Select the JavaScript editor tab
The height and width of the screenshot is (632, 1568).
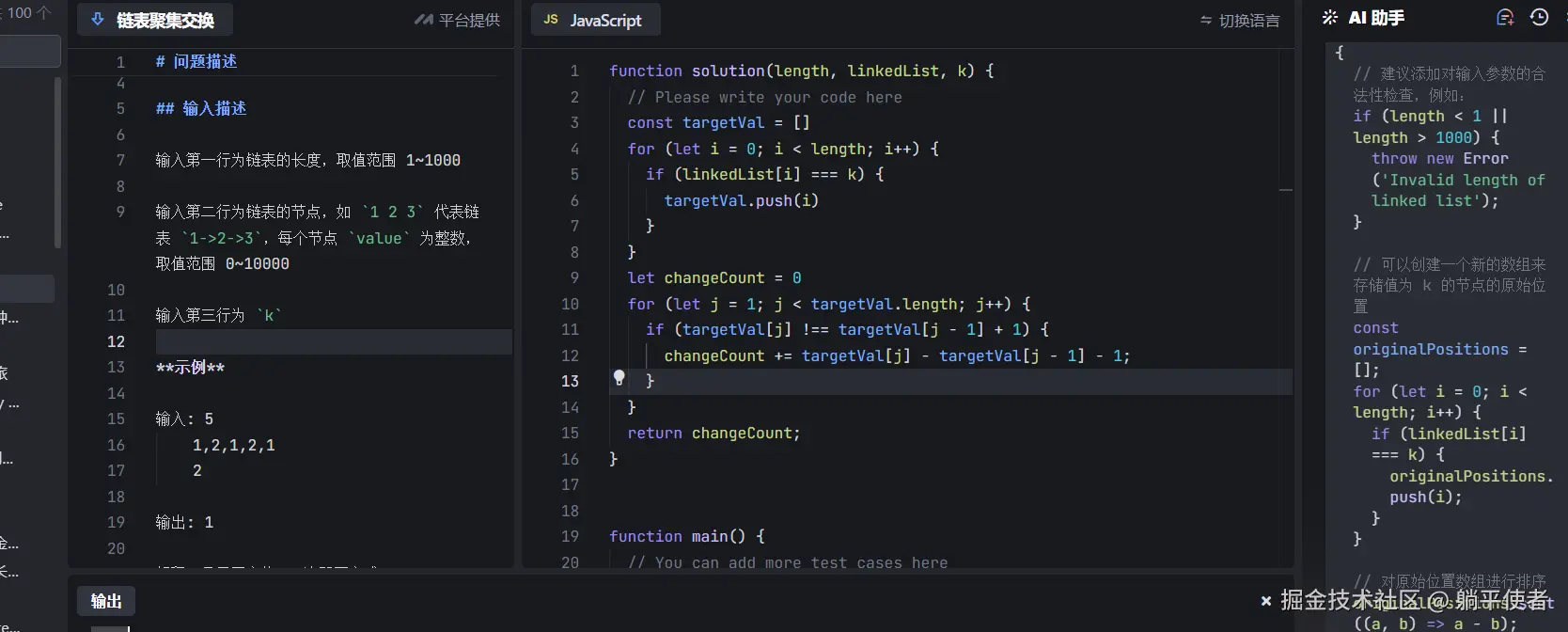pyautogui.click(x=605, y=20)
